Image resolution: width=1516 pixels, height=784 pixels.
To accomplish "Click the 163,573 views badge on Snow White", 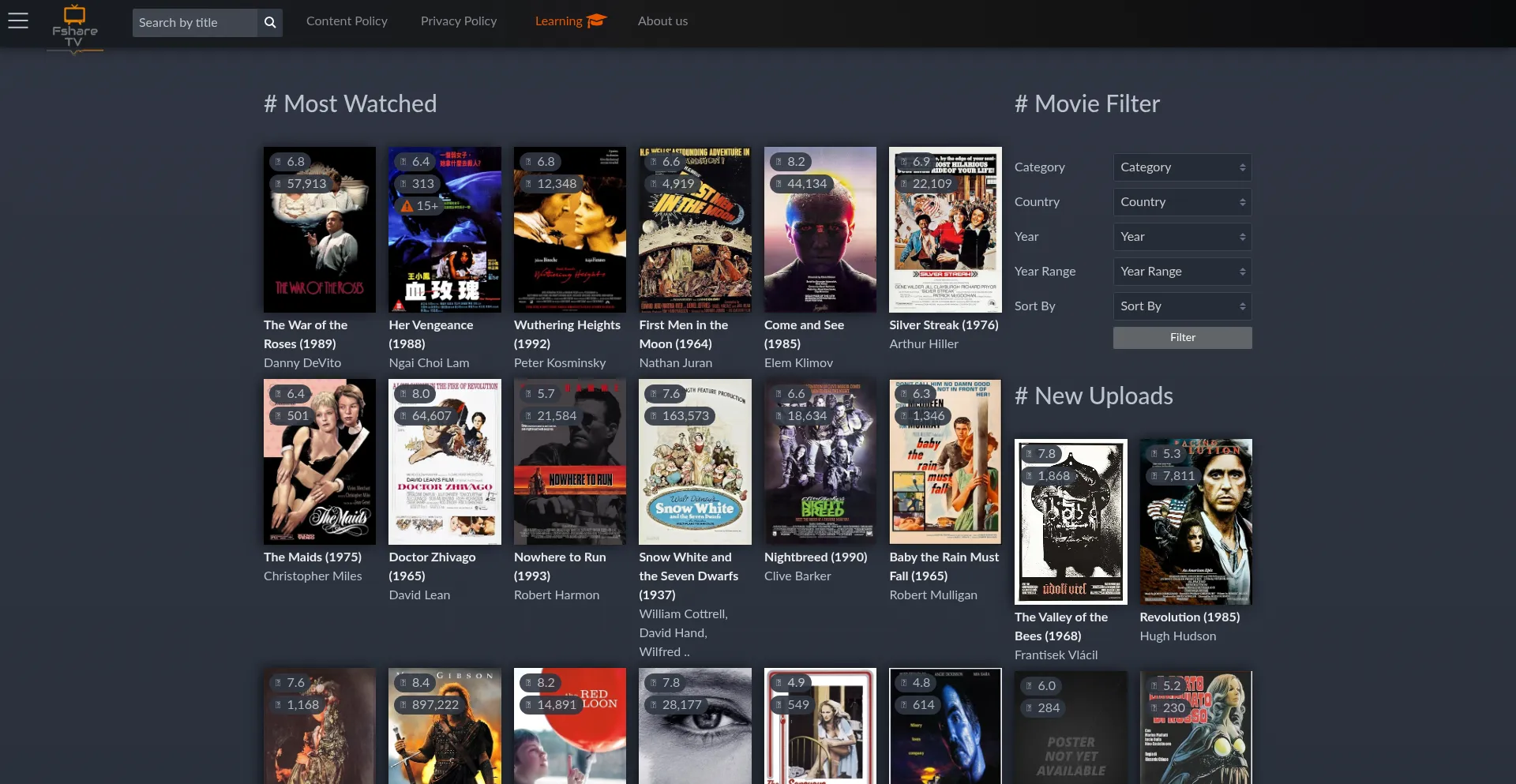I will click(x=678, y=416).
